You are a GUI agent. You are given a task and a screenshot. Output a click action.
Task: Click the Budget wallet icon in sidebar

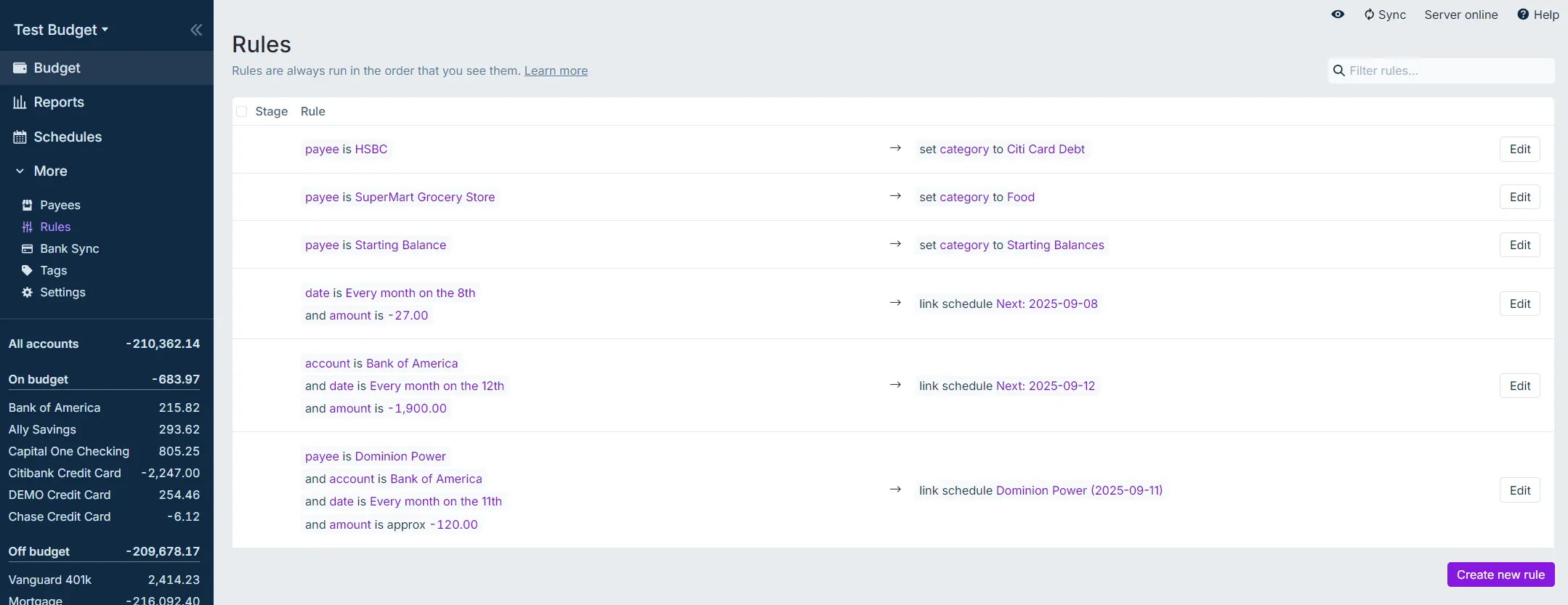[x=20, y=68]
